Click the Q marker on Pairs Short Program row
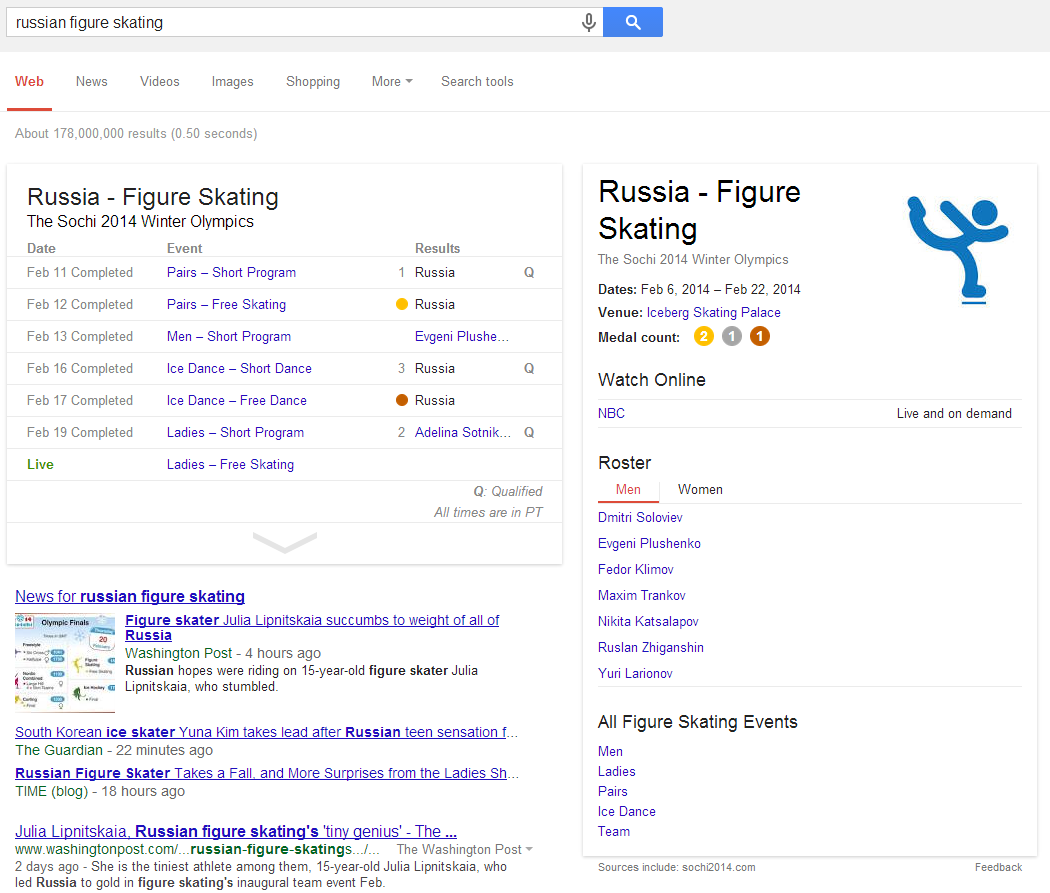The width and height of the screenshot is (1050, 893). point(529,272)
